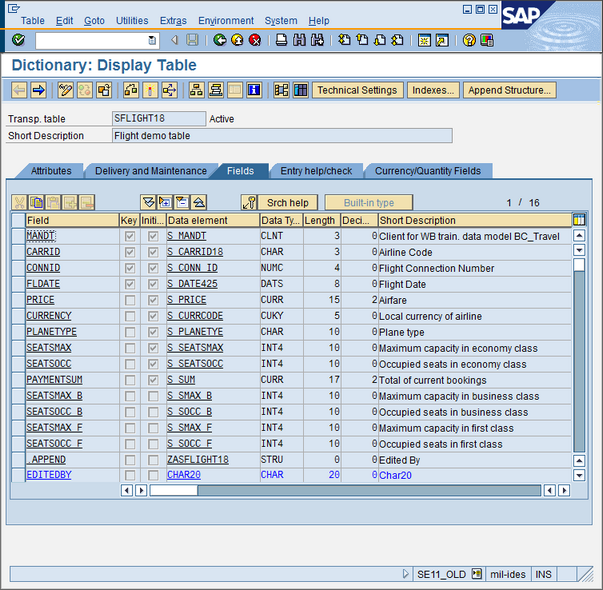Viewport: 603px width, 590px height.
Task: Click the Technical Settings button
Action: point(357,90)
